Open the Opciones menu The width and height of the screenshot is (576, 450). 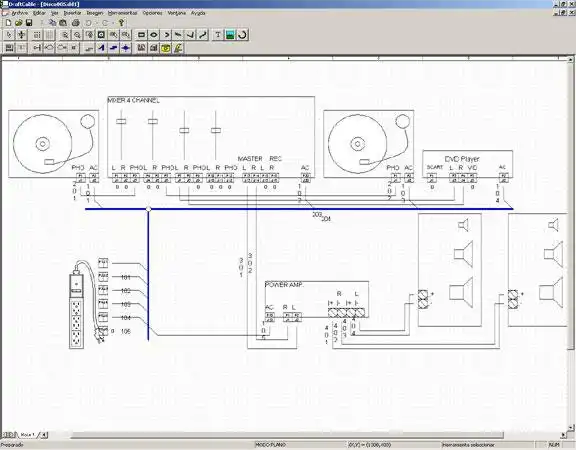tap(152, 13)
